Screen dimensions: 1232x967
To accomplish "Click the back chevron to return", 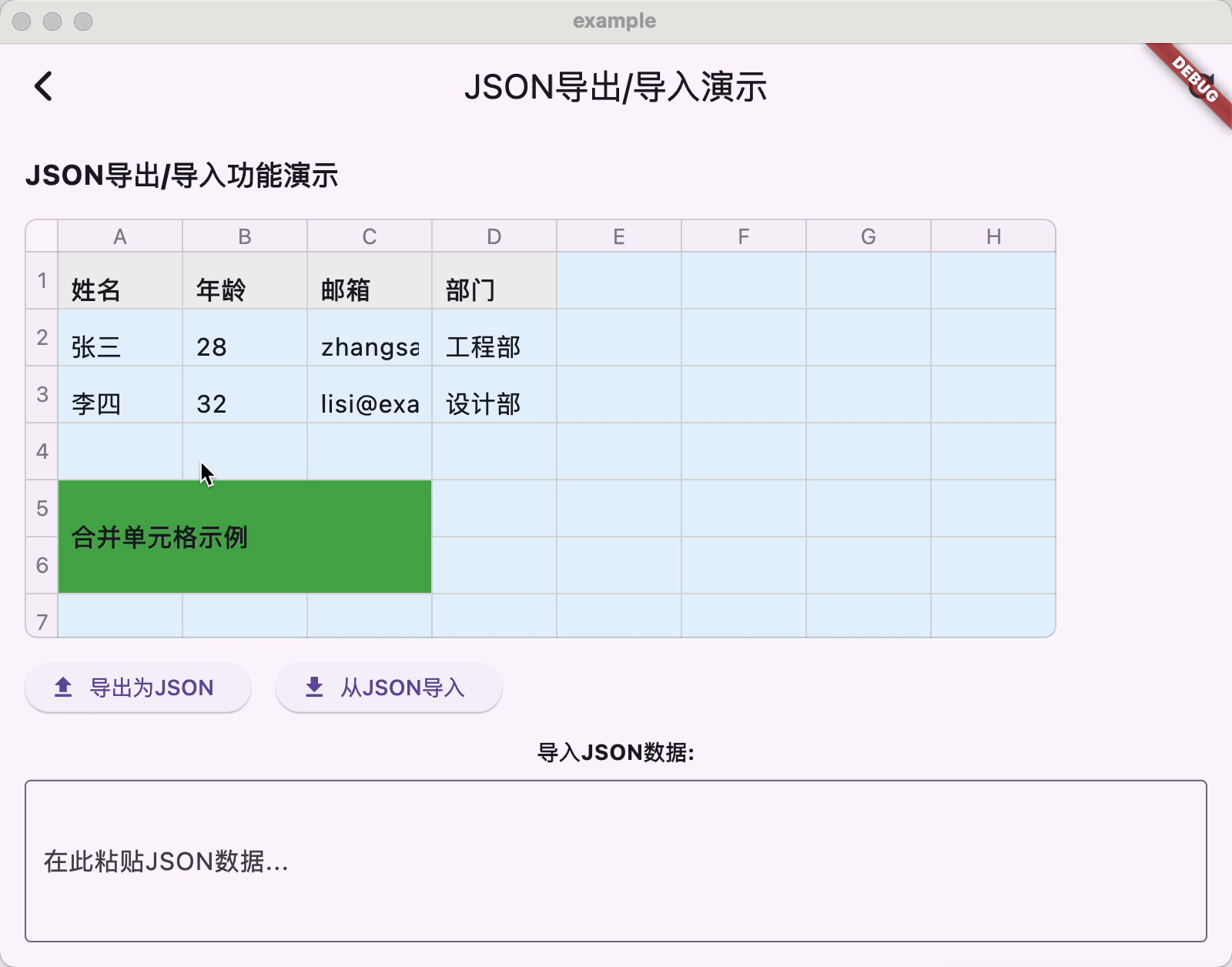I will (x=44, y=87).
